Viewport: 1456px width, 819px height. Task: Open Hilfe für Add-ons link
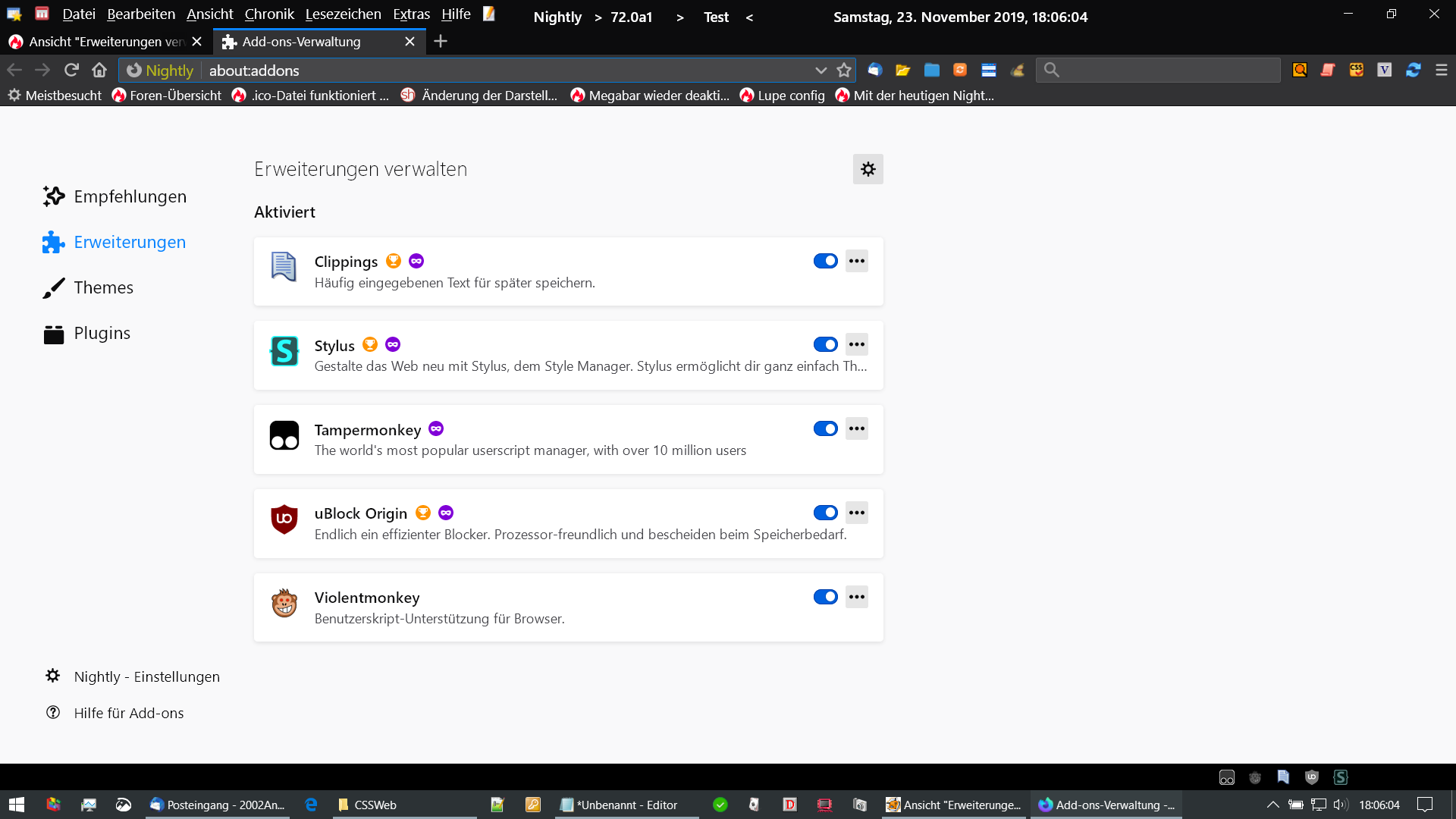(x=128, y=713)
